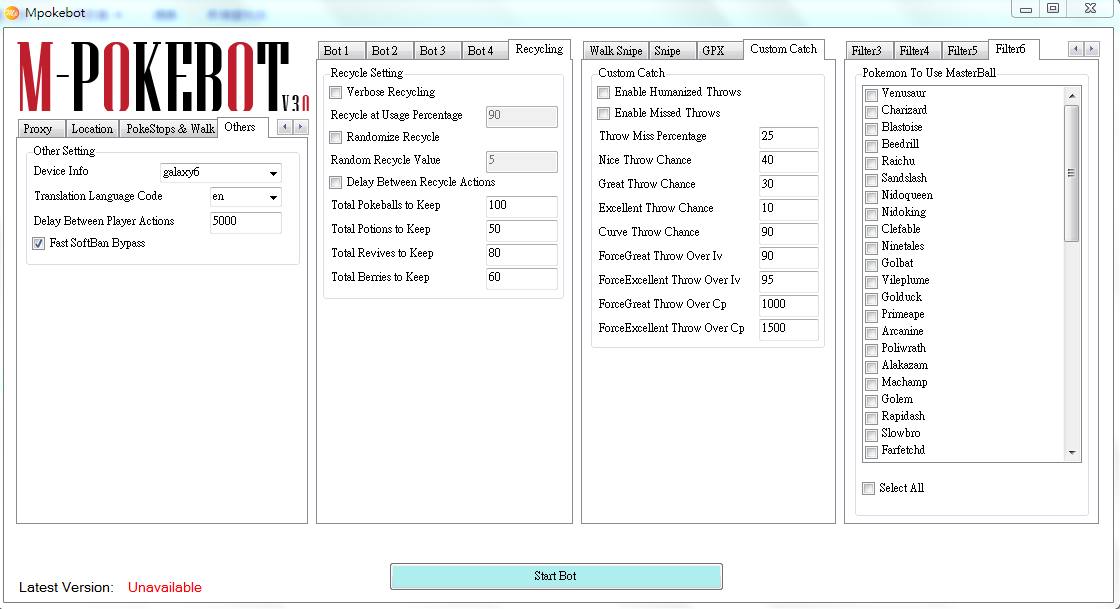Check Venusaur for MasterBall use
1120x609 pixels.
click(x=871, y=95)
